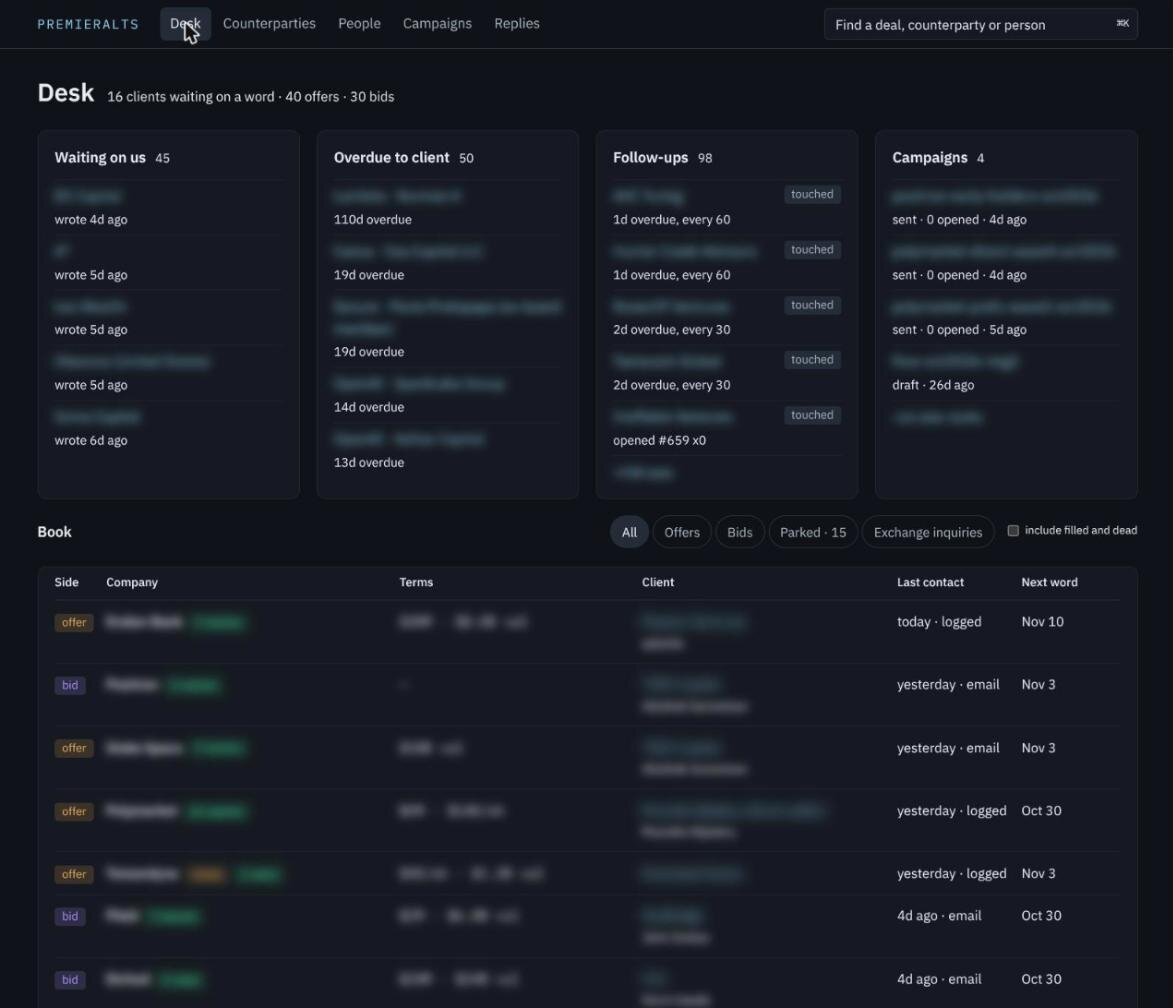The image size is (1173, 1008).
Task: Open the 110d overdue client item
Action: [x=447, y=207]
